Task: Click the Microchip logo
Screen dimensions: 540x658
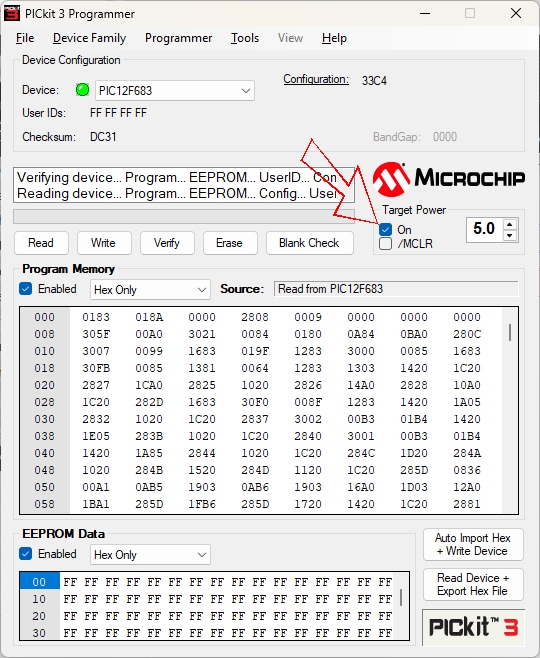Action: coord(449,179)
